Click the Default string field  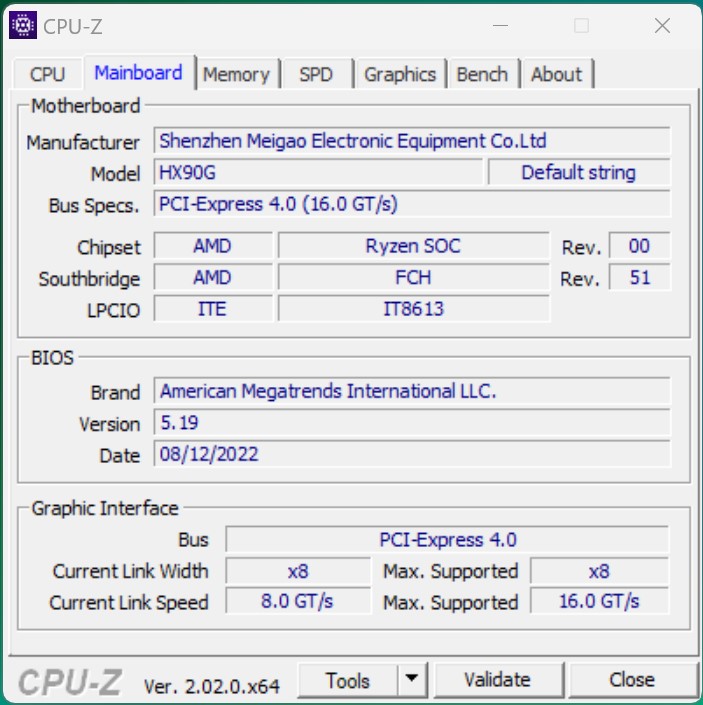(579, 172)
